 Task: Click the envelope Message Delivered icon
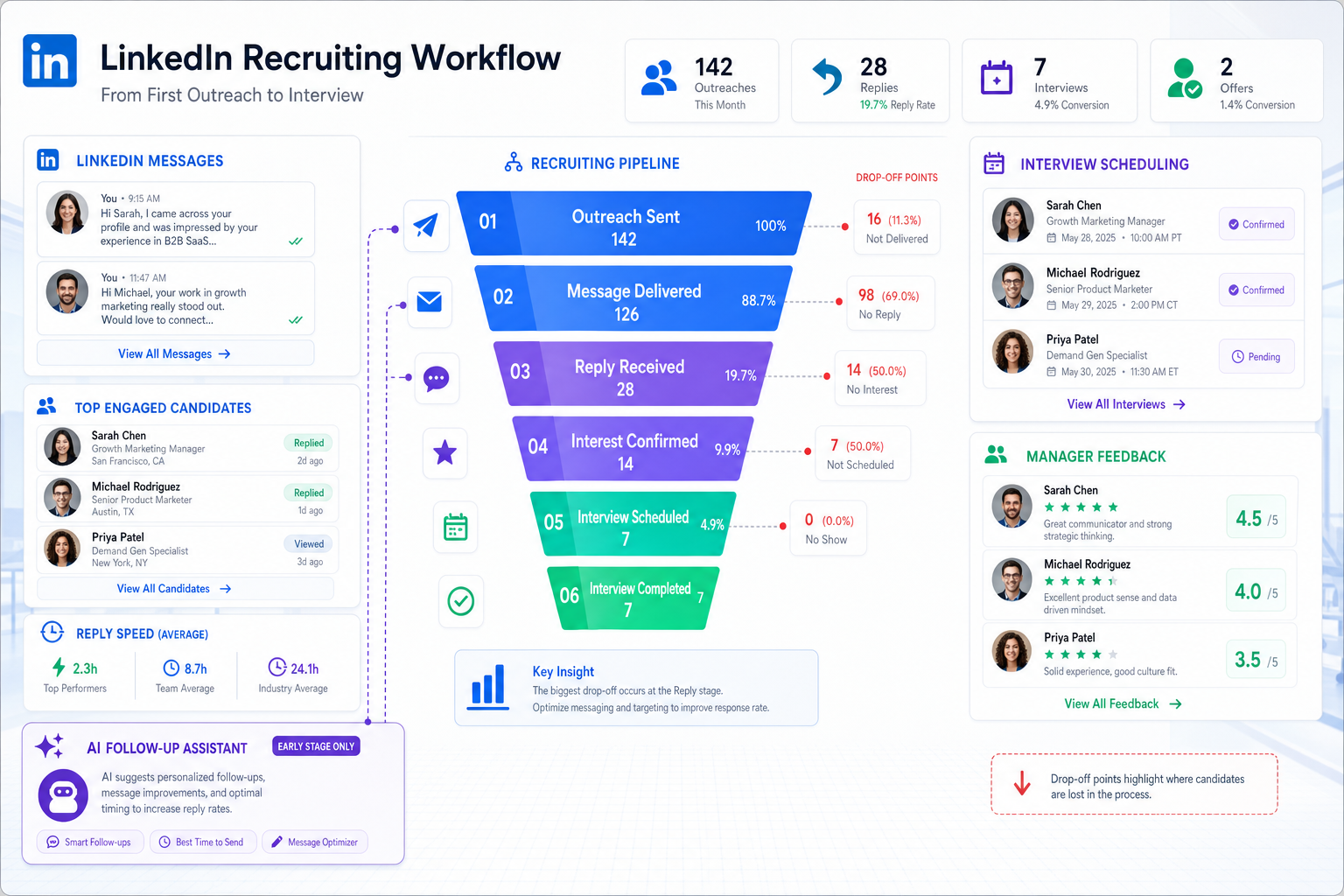point(430,302)
